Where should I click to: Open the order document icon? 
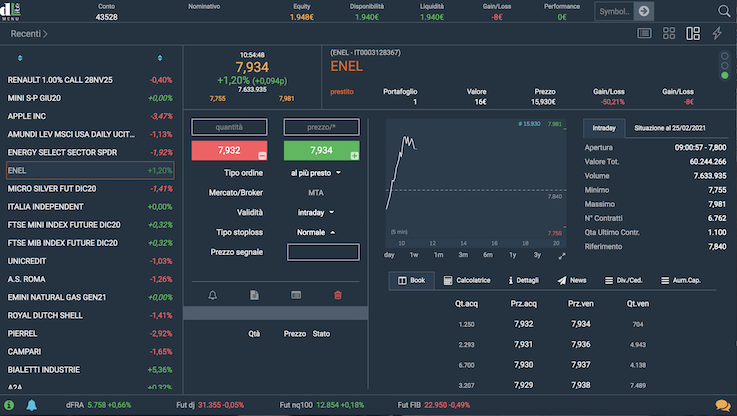(x=254, y=295)
